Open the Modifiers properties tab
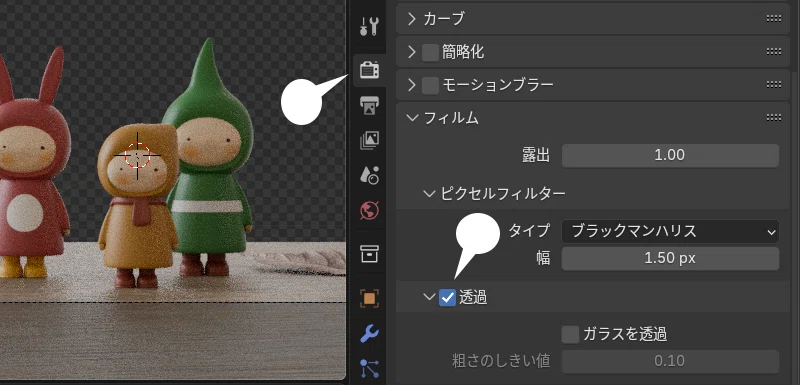The image size is (800, 385). (369, 334)
